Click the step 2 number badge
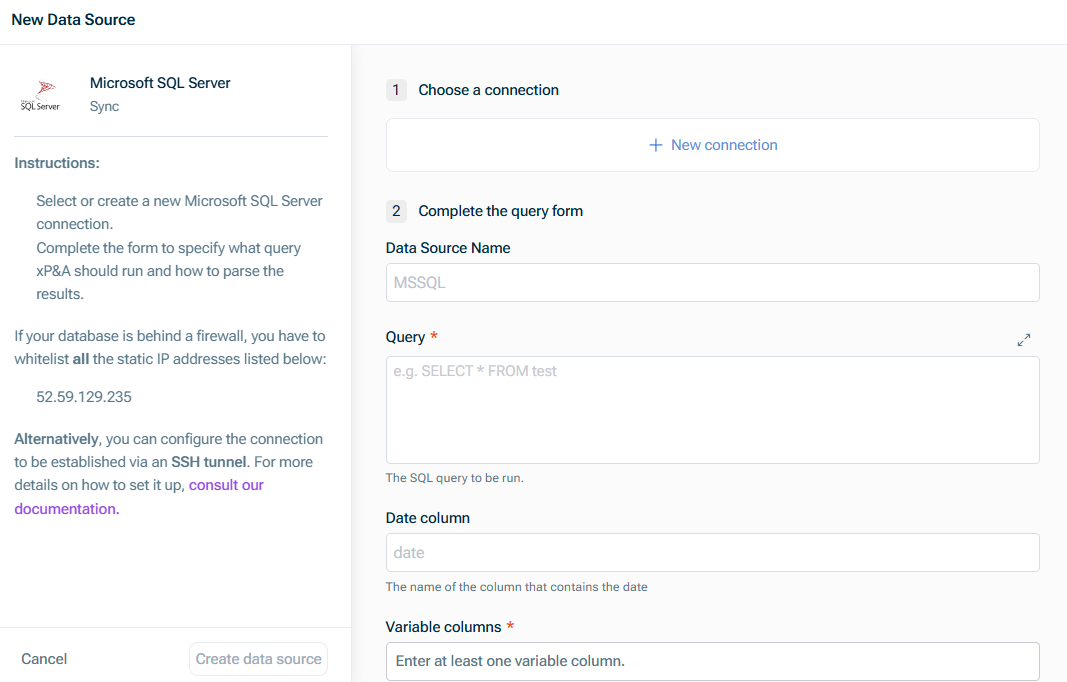Screen dimensions: 1067x682 (x=396, y=211)
